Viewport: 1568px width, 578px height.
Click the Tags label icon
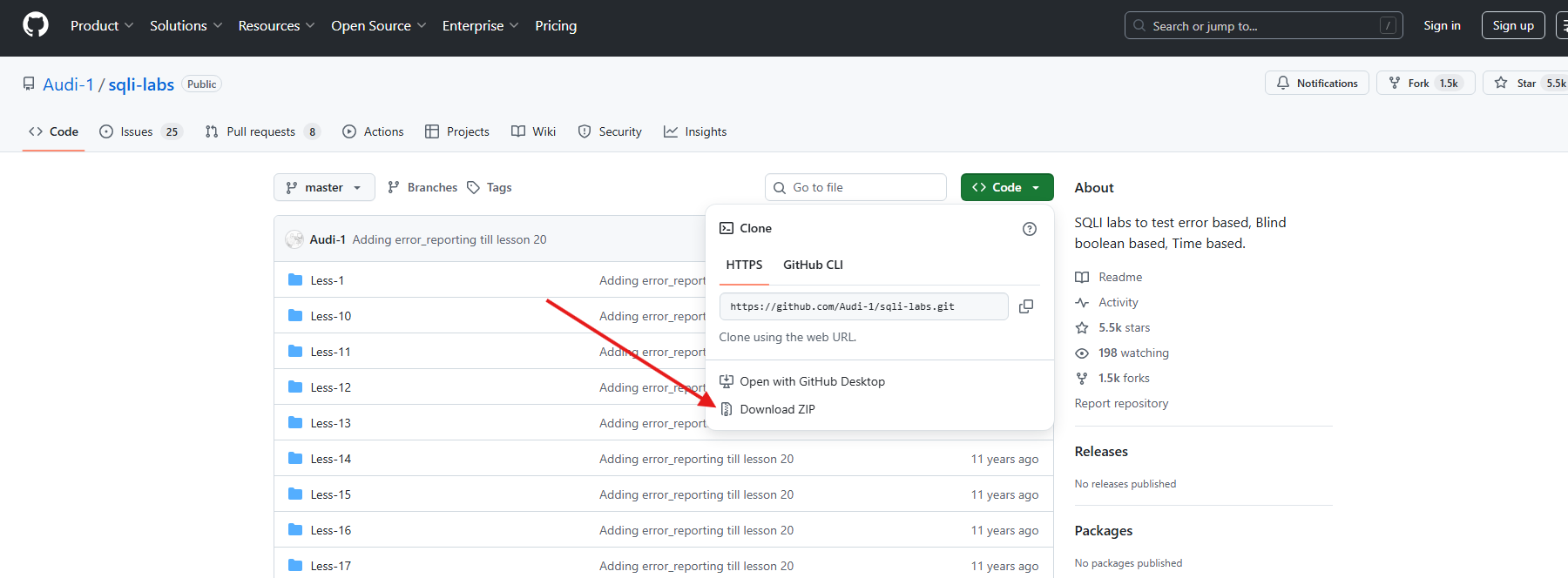(x=473, y=187)
